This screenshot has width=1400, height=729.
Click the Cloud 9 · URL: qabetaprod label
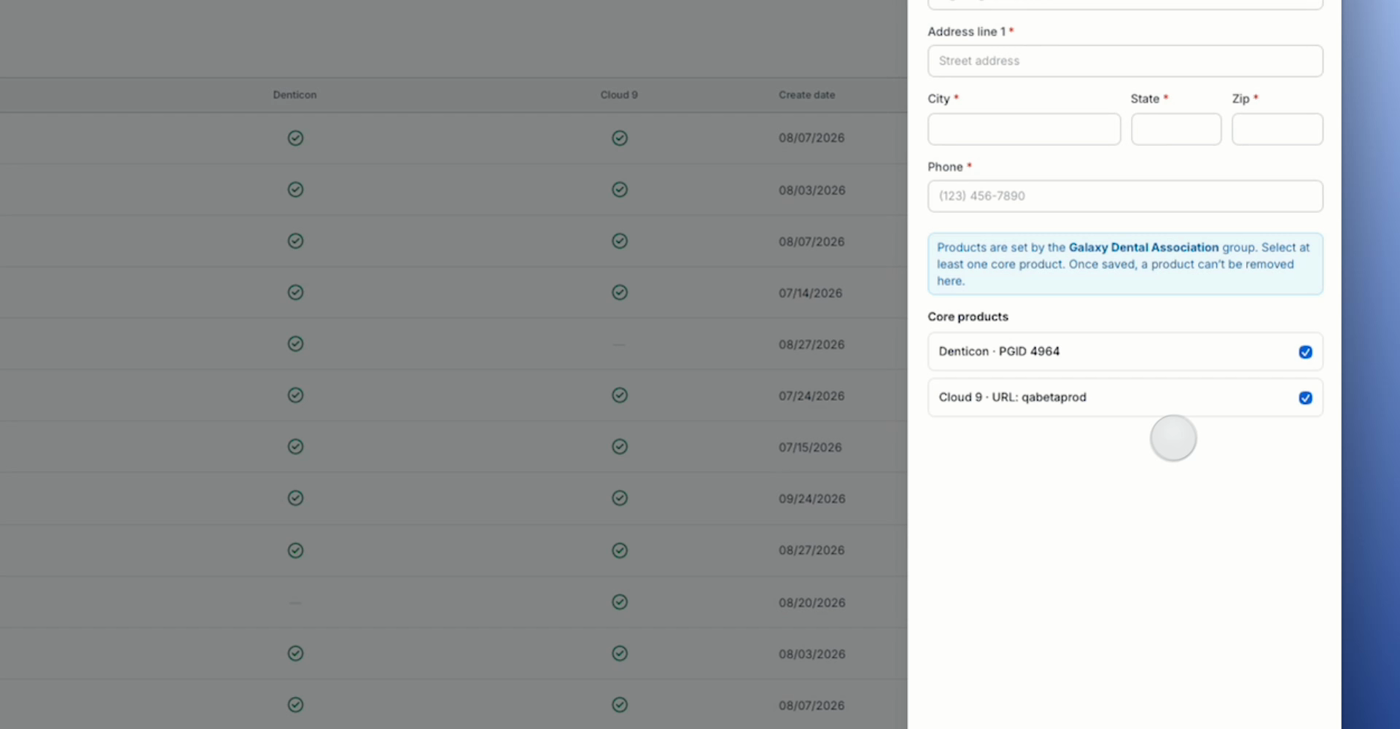1012,398
